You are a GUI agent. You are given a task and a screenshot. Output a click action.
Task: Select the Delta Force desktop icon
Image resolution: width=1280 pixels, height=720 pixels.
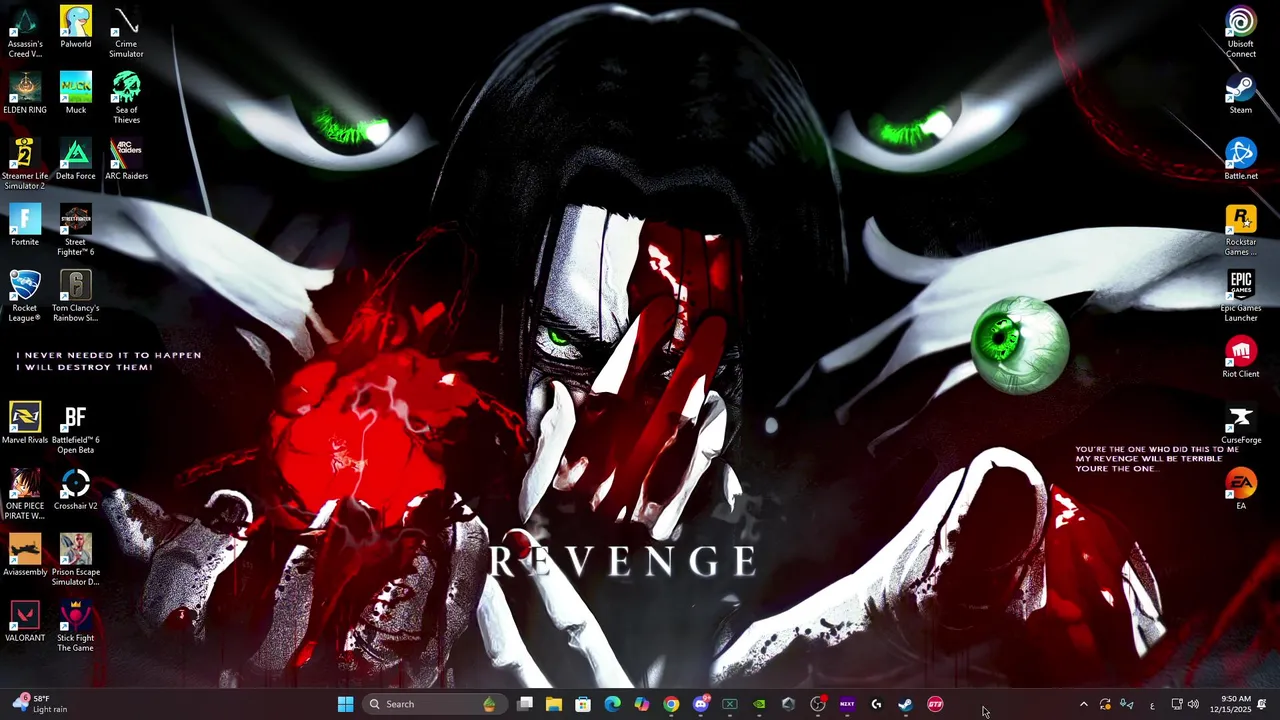click(x=76, y=159)
